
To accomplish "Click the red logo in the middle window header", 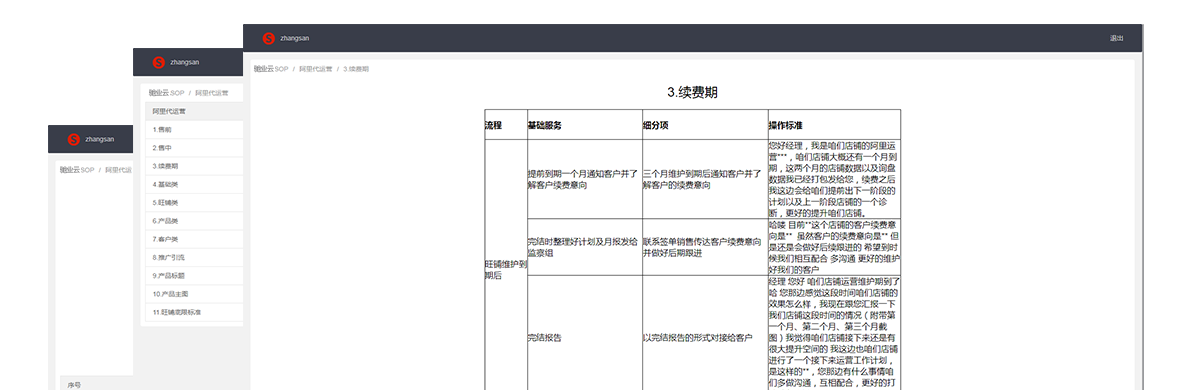I will (158, 62).
